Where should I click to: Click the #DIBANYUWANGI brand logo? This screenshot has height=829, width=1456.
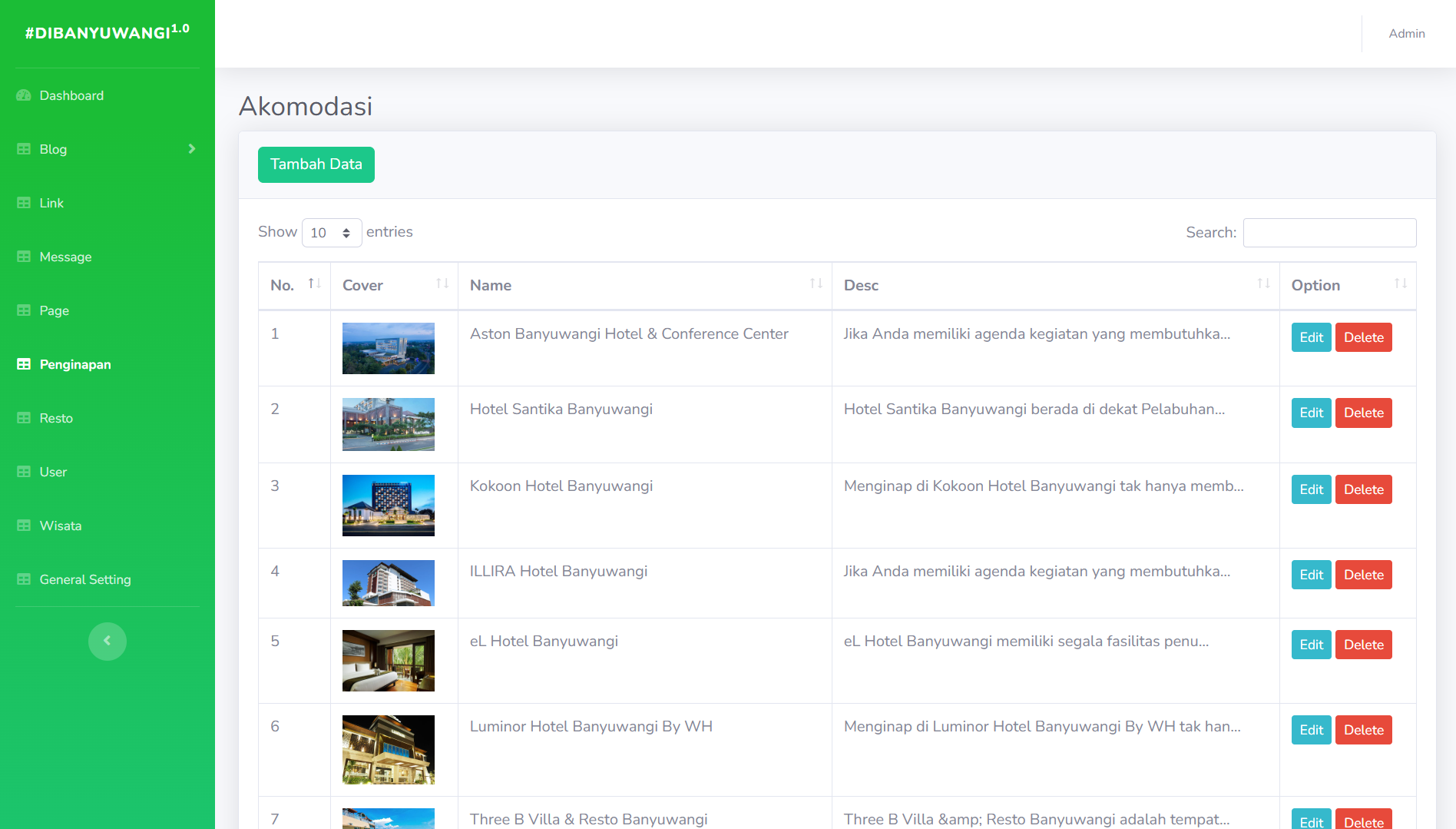click(x=108, y=32)
